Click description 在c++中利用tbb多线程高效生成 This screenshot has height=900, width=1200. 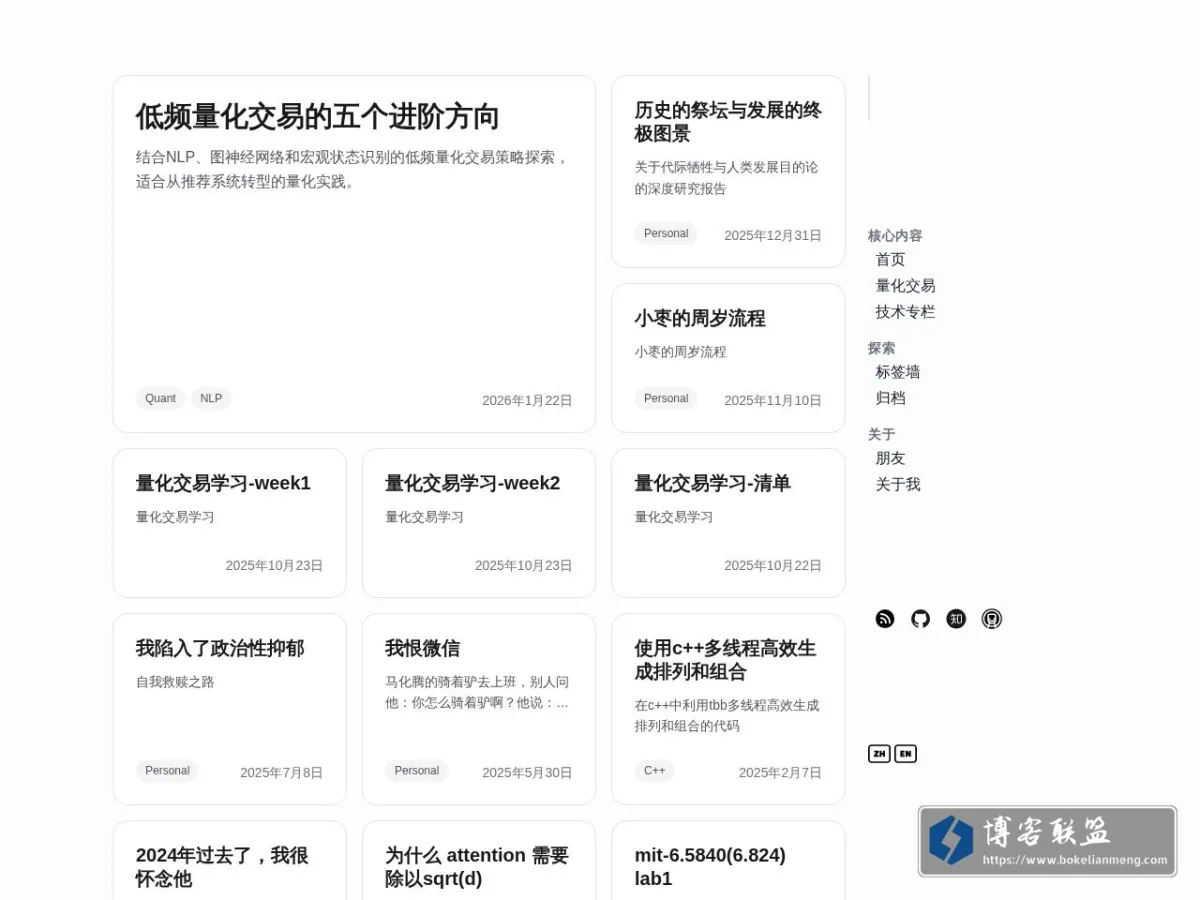point(727,715)
